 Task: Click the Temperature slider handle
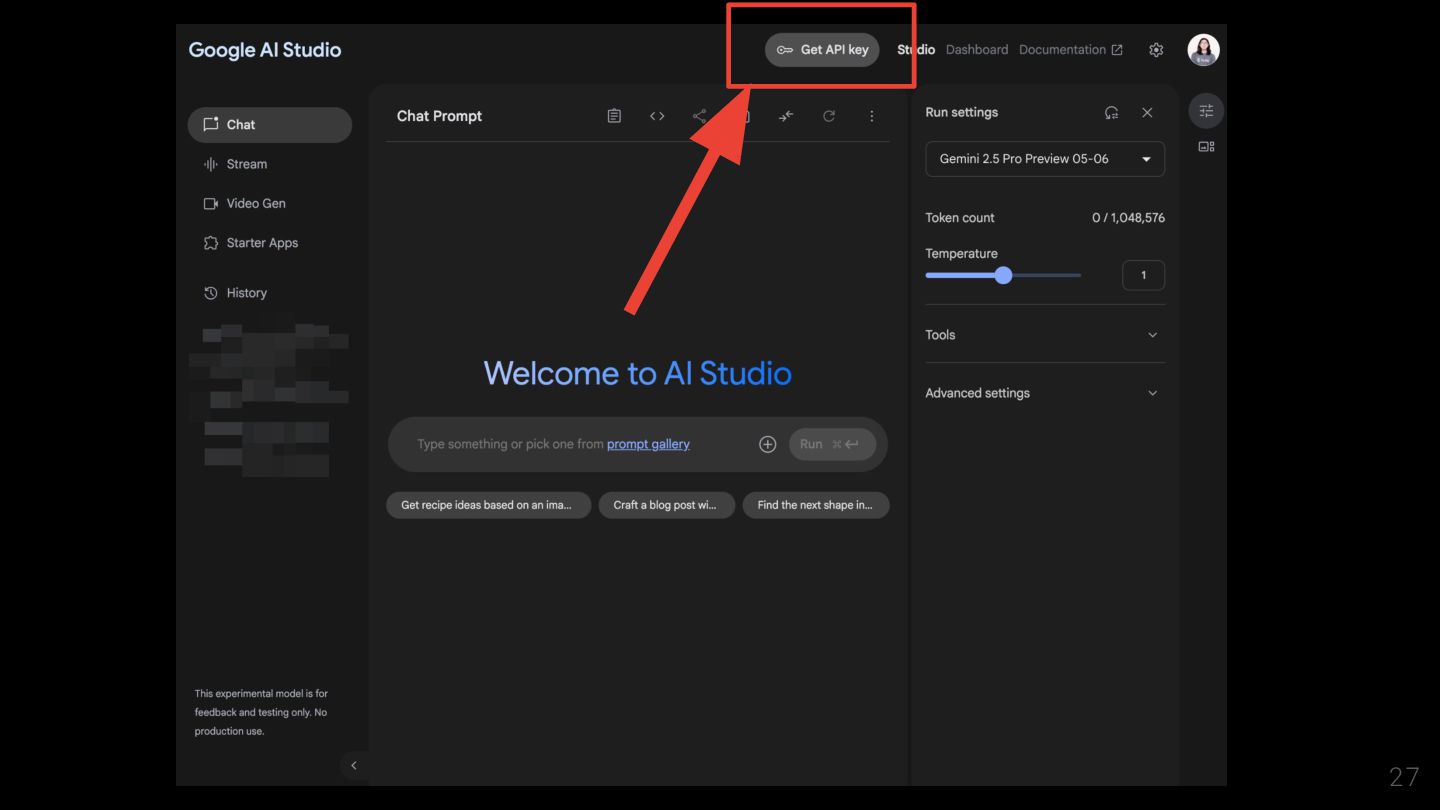point(1003,275)
